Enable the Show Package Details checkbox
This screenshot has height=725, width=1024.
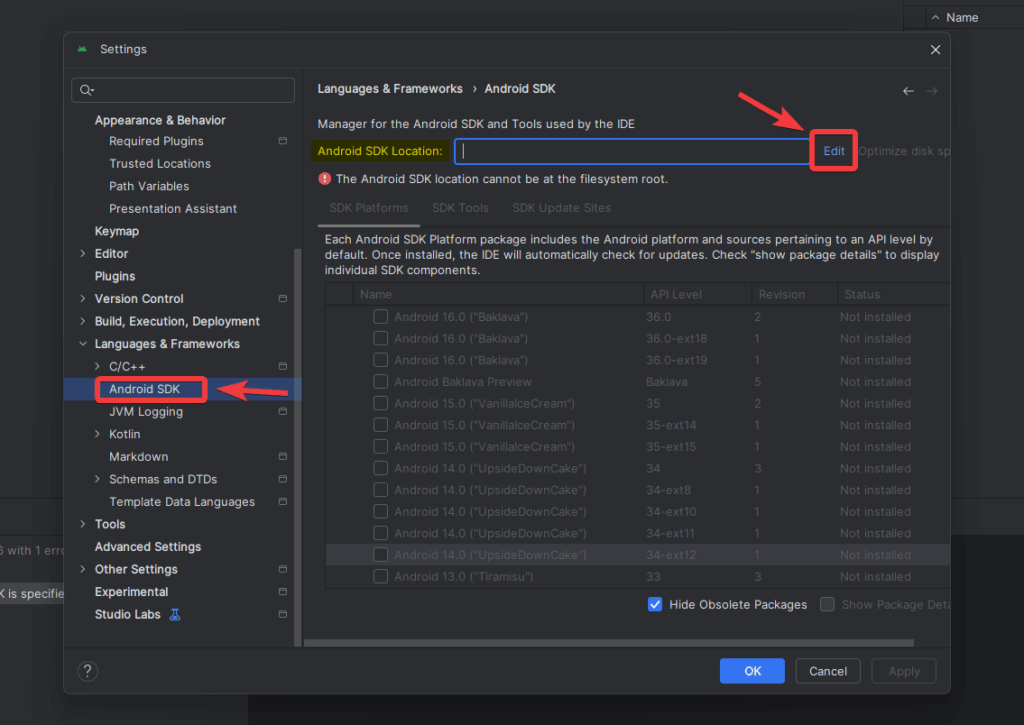(x=827, y=604)
